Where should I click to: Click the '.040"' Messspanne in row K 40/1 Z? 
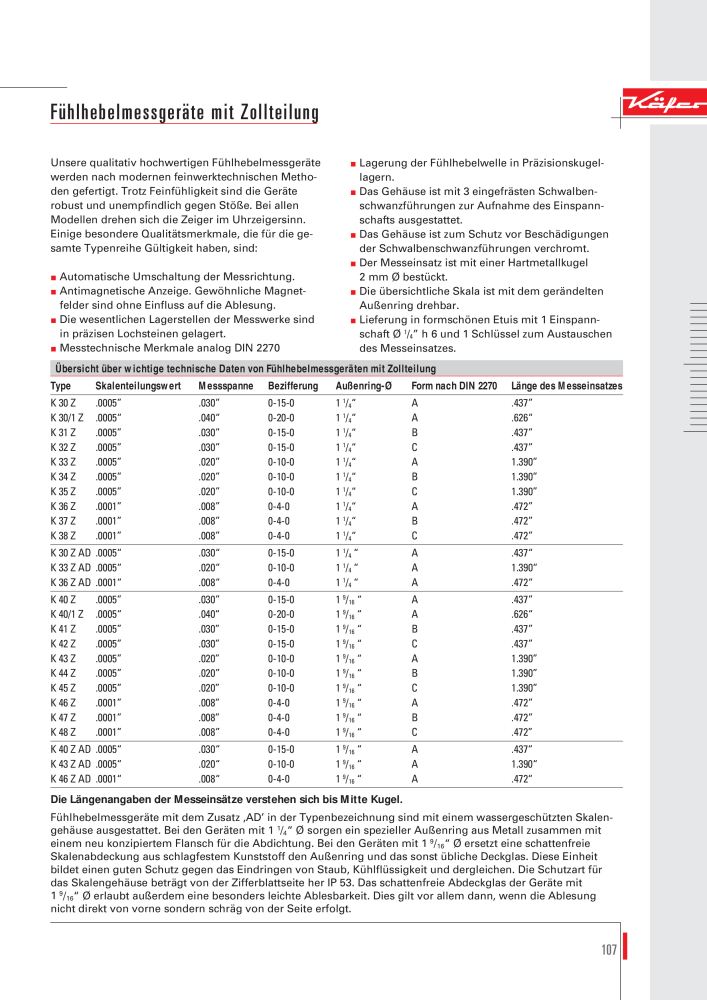pyautogui.click(x=209, y=614)
